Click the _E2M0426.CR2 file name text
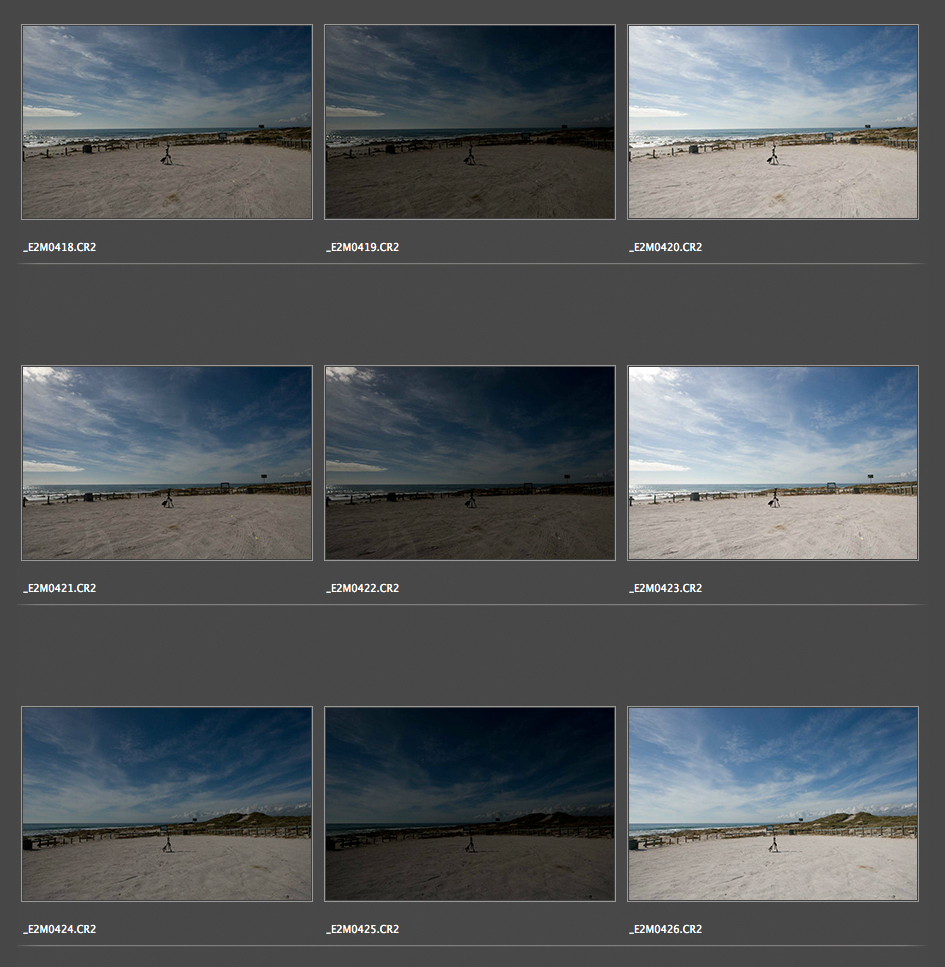The image size is (945, 967). [x=666, y=929]
